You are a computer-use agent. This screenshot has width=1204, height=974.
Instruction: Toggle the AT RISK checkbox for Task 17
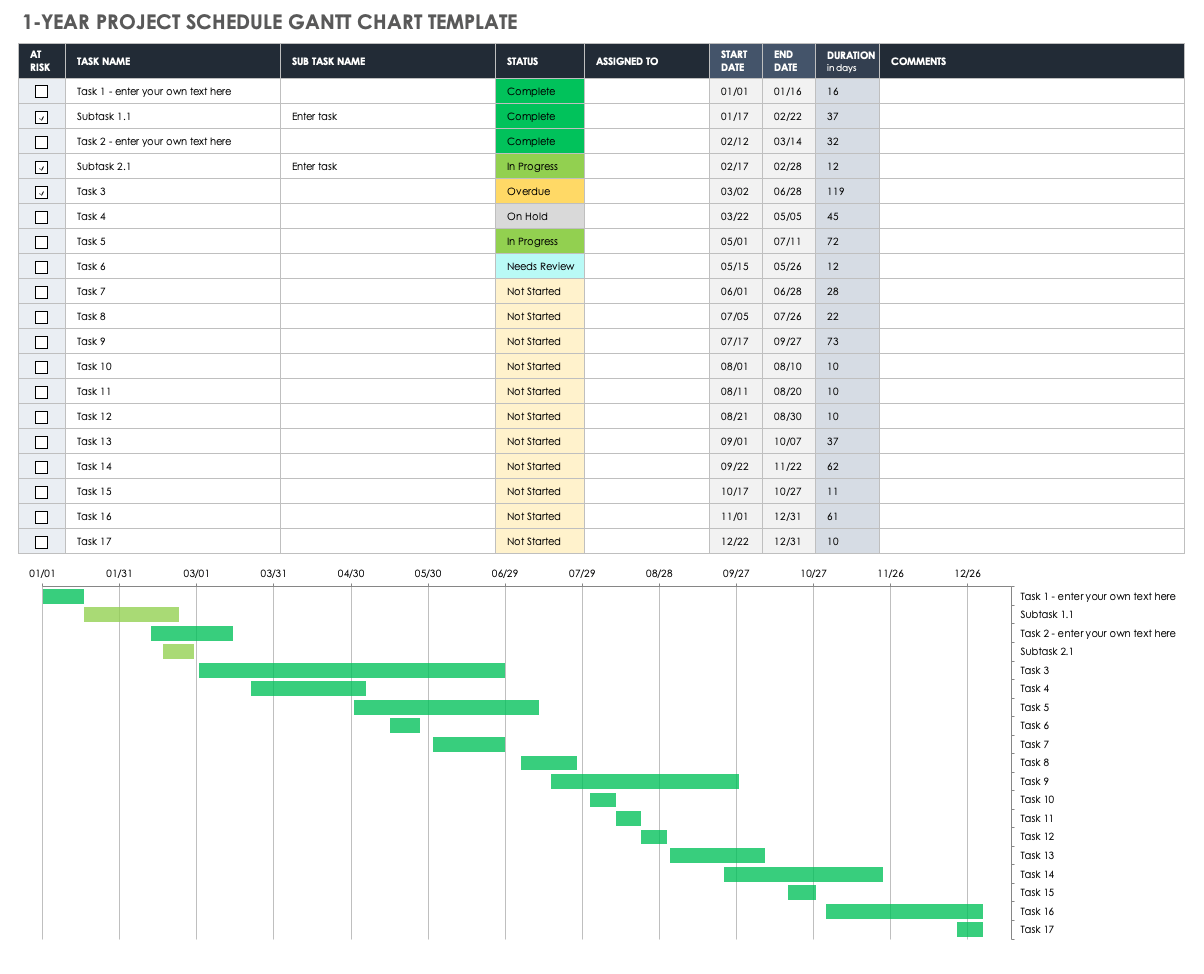(41, 541)
